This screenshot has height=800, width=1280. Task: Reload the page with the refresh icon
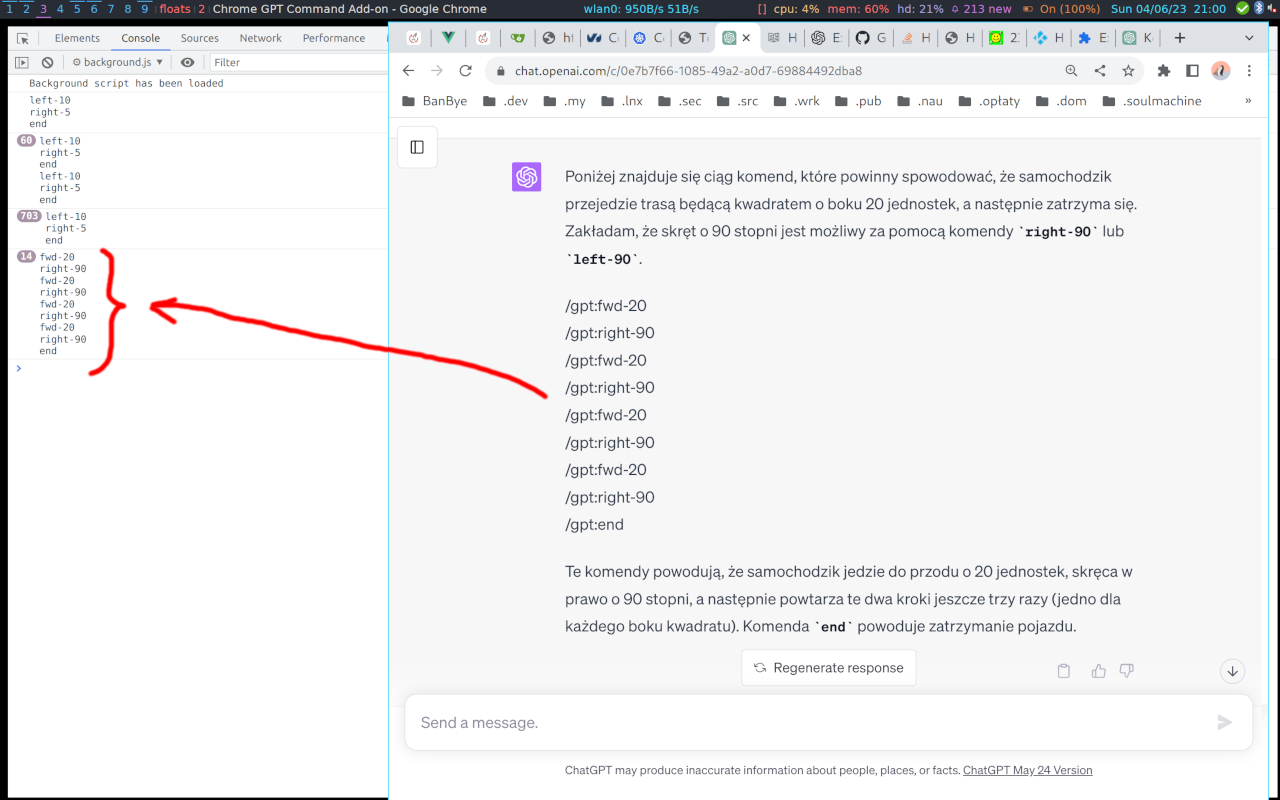[x=465, y=71]
